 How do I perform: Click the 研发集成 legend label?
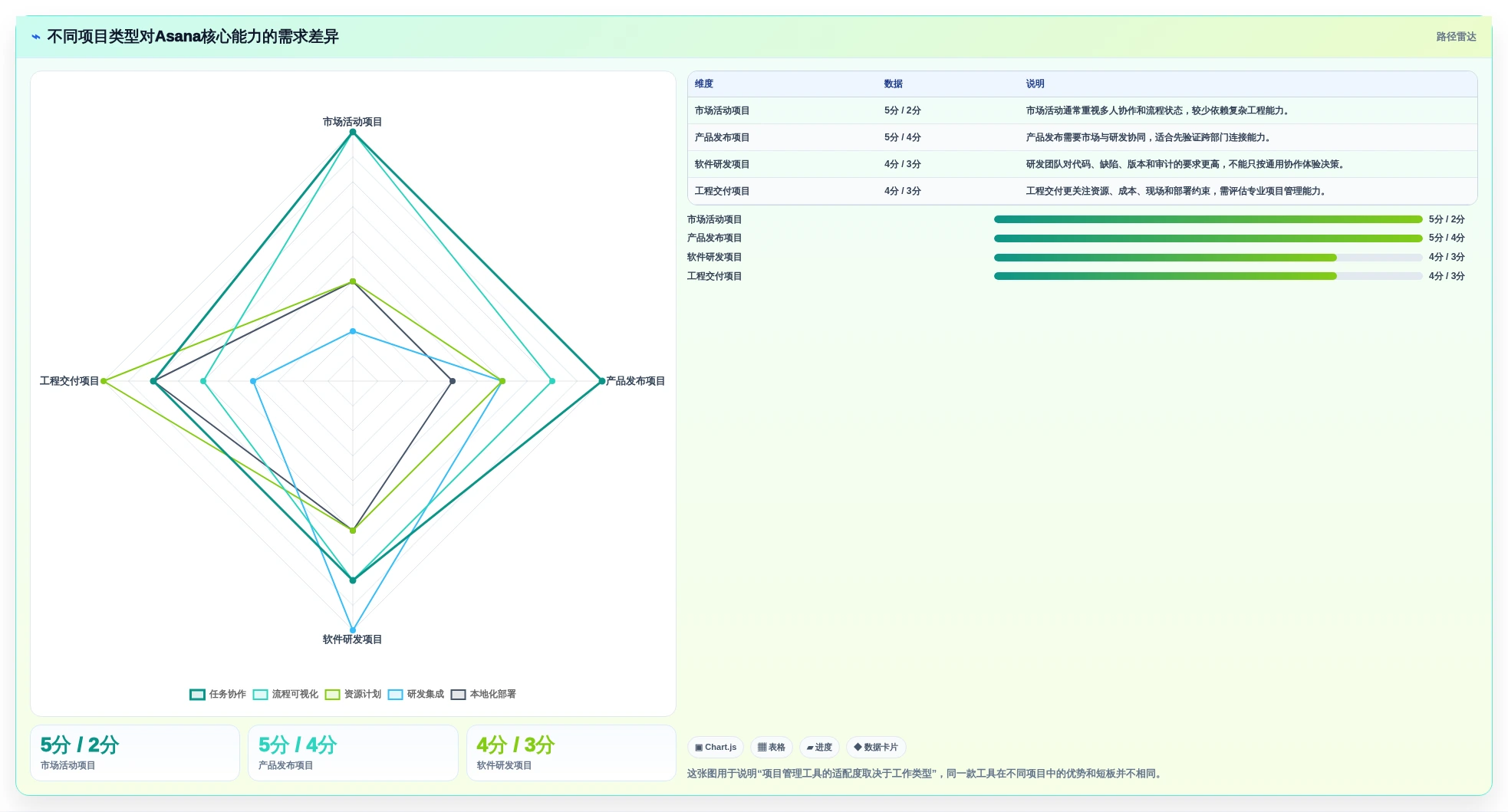[x=425, y=695]
